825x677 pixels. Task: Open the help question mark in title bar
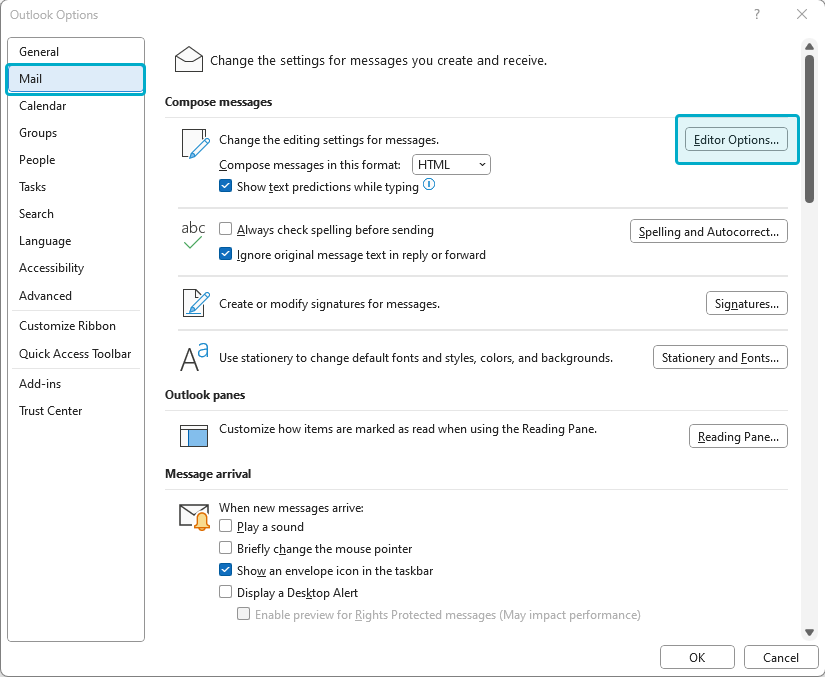(757, 14)
